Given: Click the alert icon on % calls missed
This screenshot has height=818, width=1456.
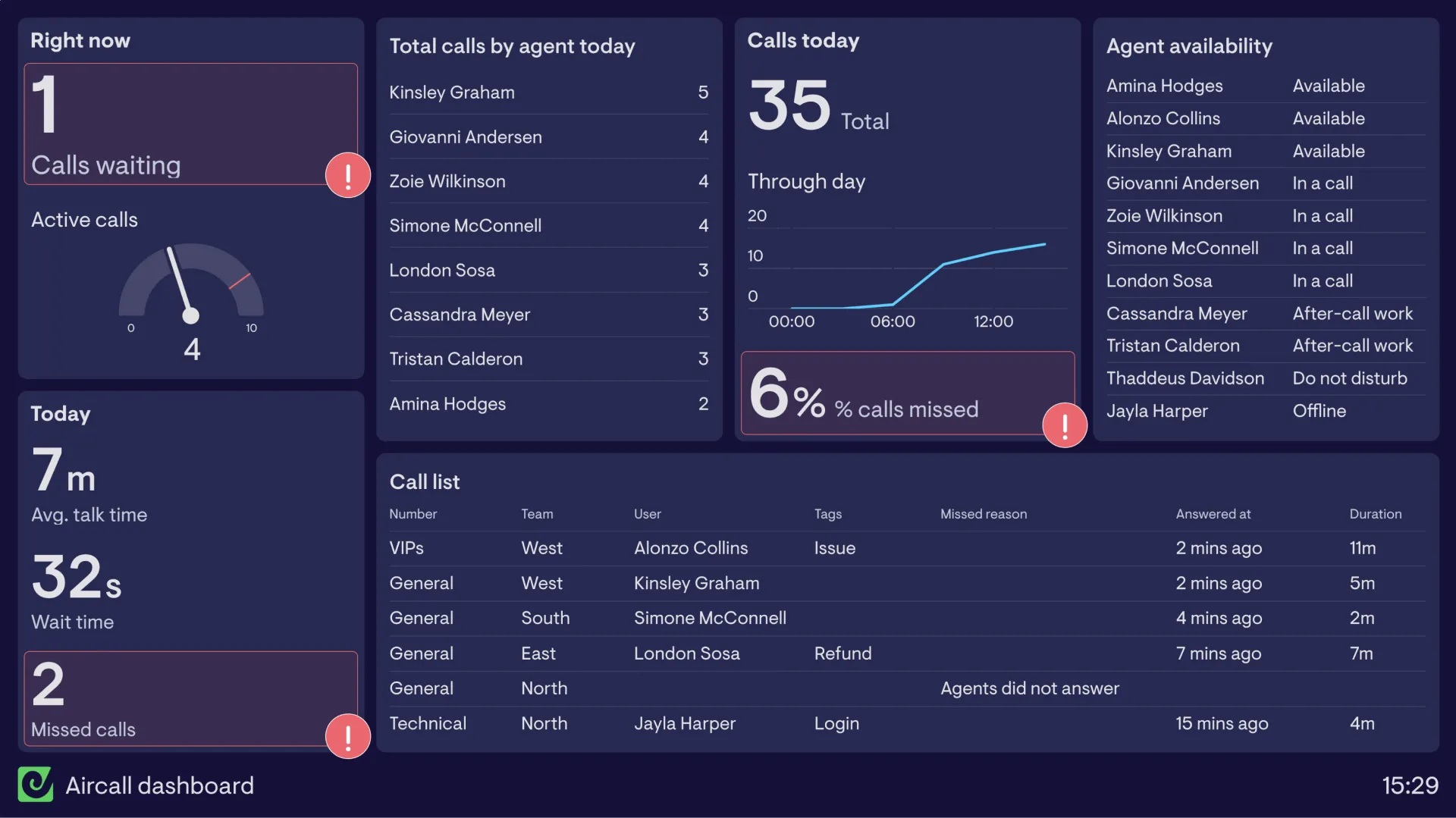Looking at the screenshot, I should coord(1065,425).
